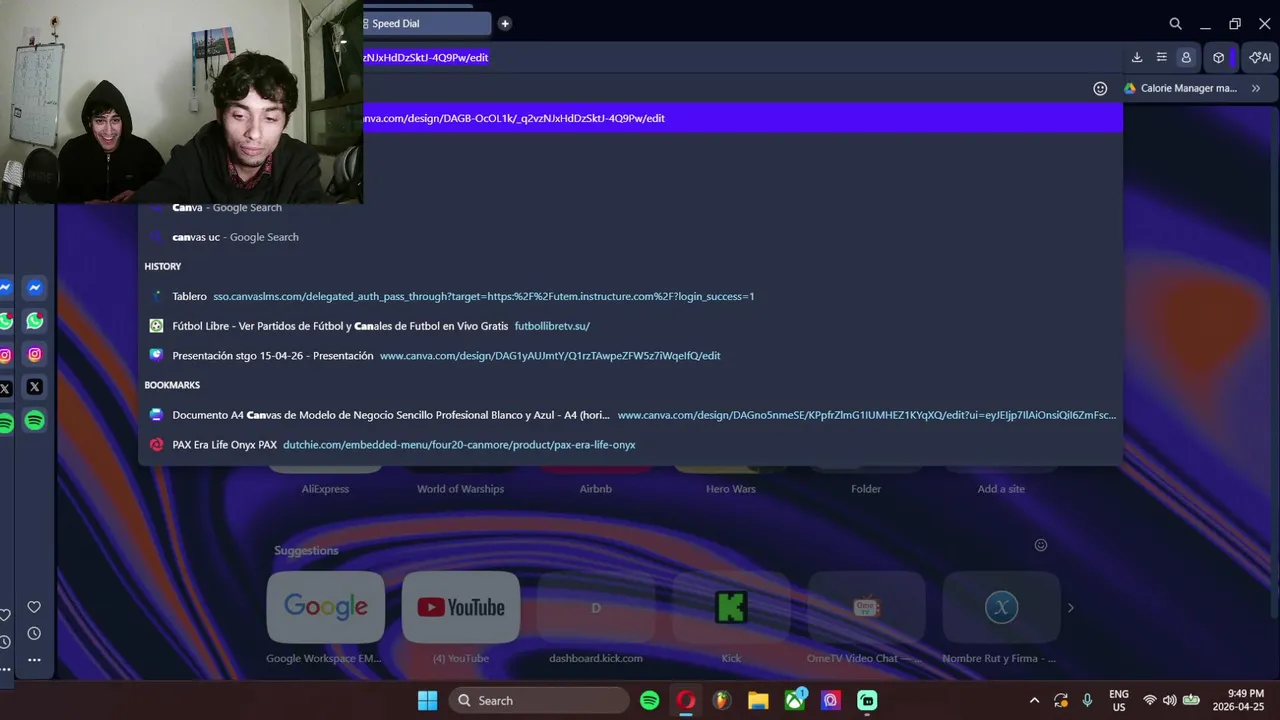This screenshot has width=1280, height=720.
Task: Click the taskbar Search box
Action: 539,701
